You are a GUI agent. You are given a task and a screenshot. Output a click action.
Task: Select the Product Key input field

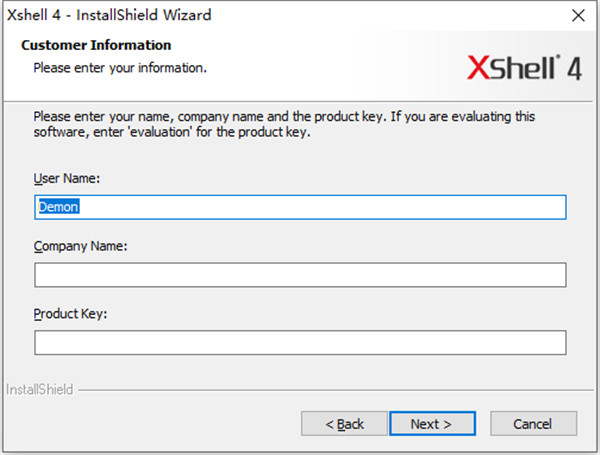tap(300, 342)
